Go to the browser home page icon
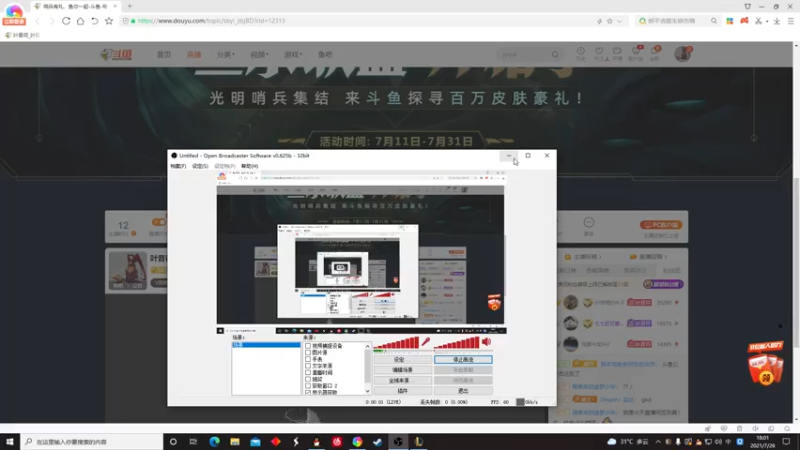Screen dimensions: 800x450 point(80,21)
